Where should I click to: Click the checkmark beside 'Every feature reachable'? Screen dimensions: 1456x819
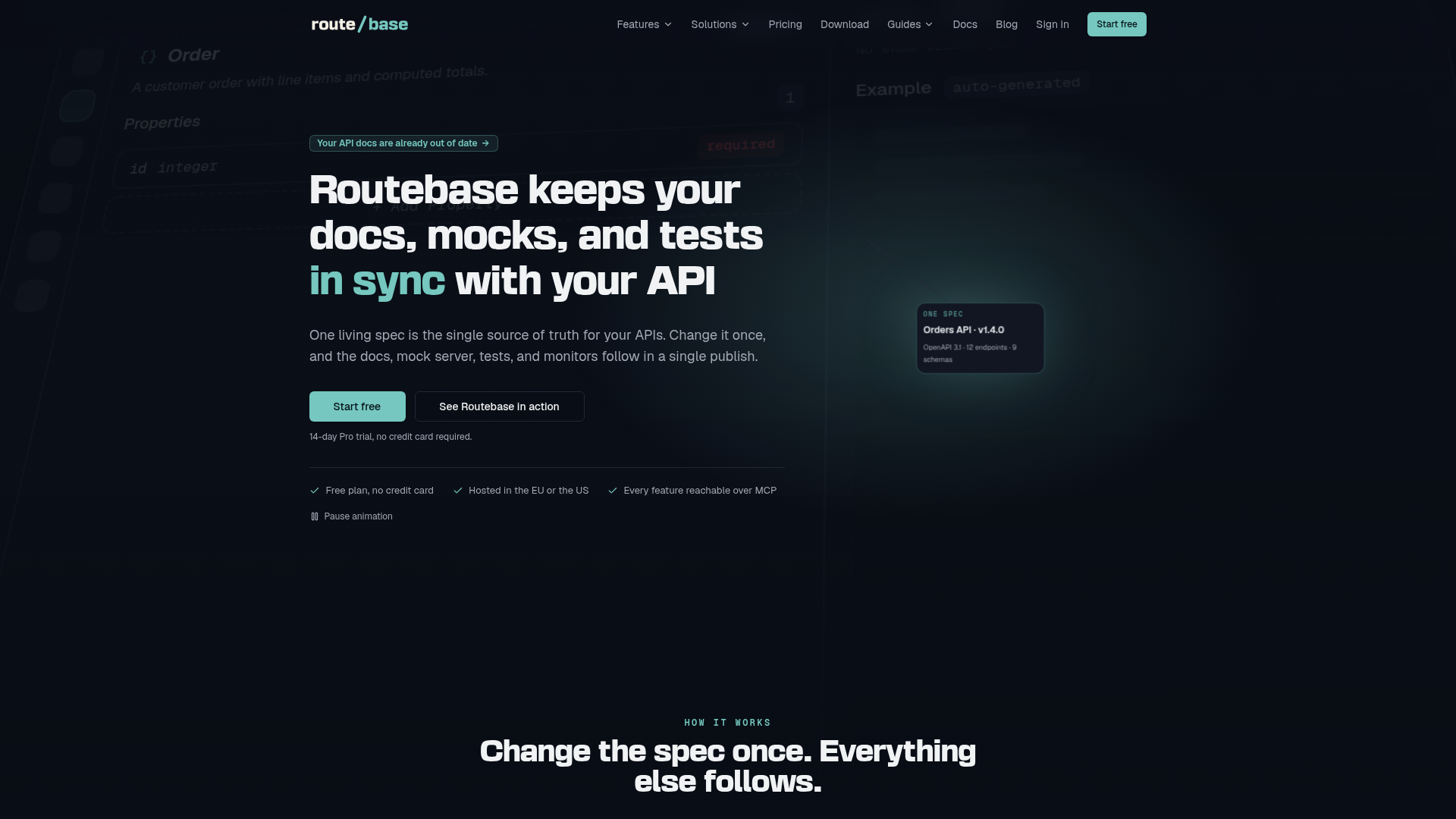pyautogui.click(x=613, y=491)
